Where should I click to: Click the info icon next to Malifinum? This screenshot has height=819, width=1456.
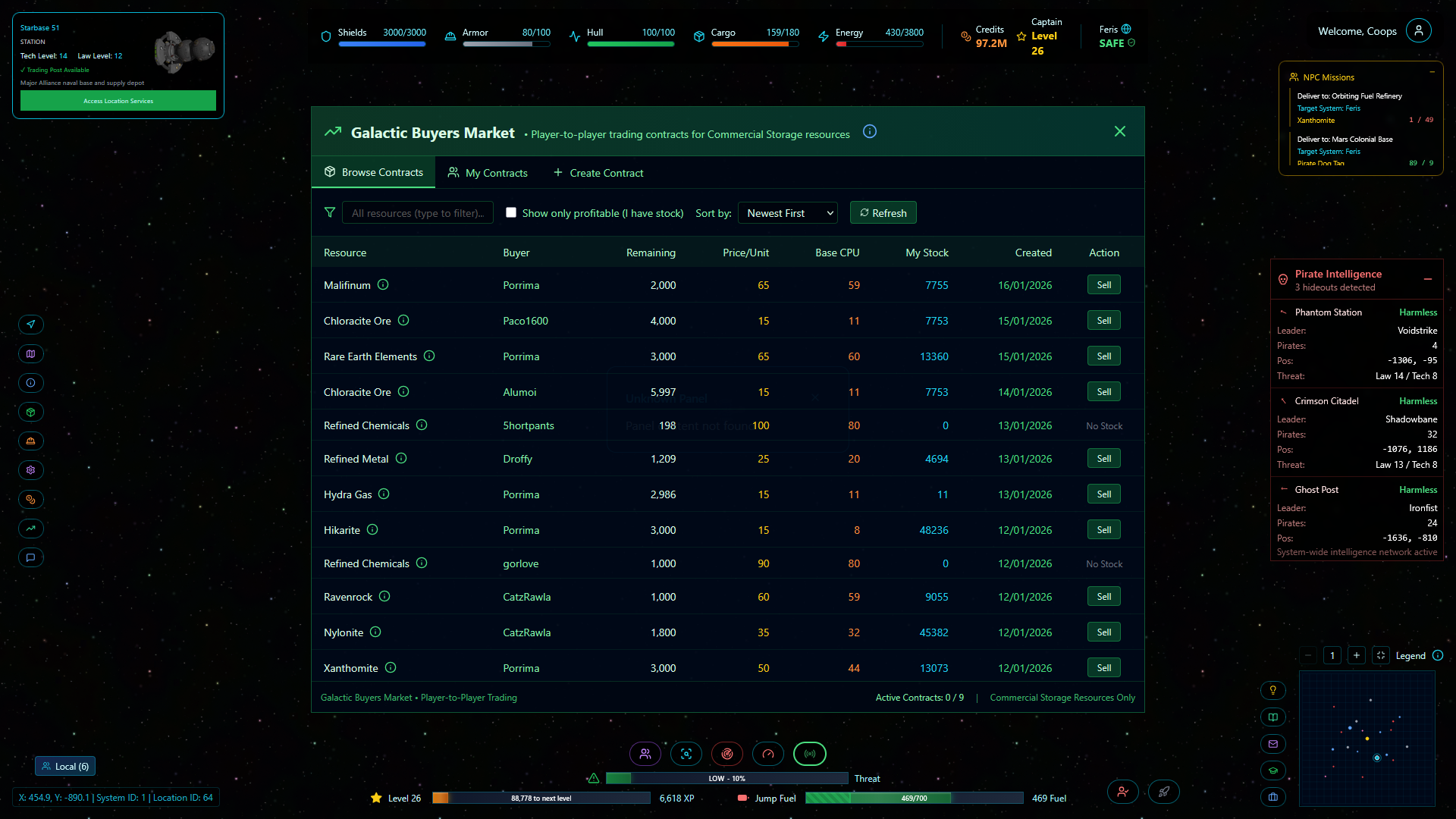click(x=383, y=285)
